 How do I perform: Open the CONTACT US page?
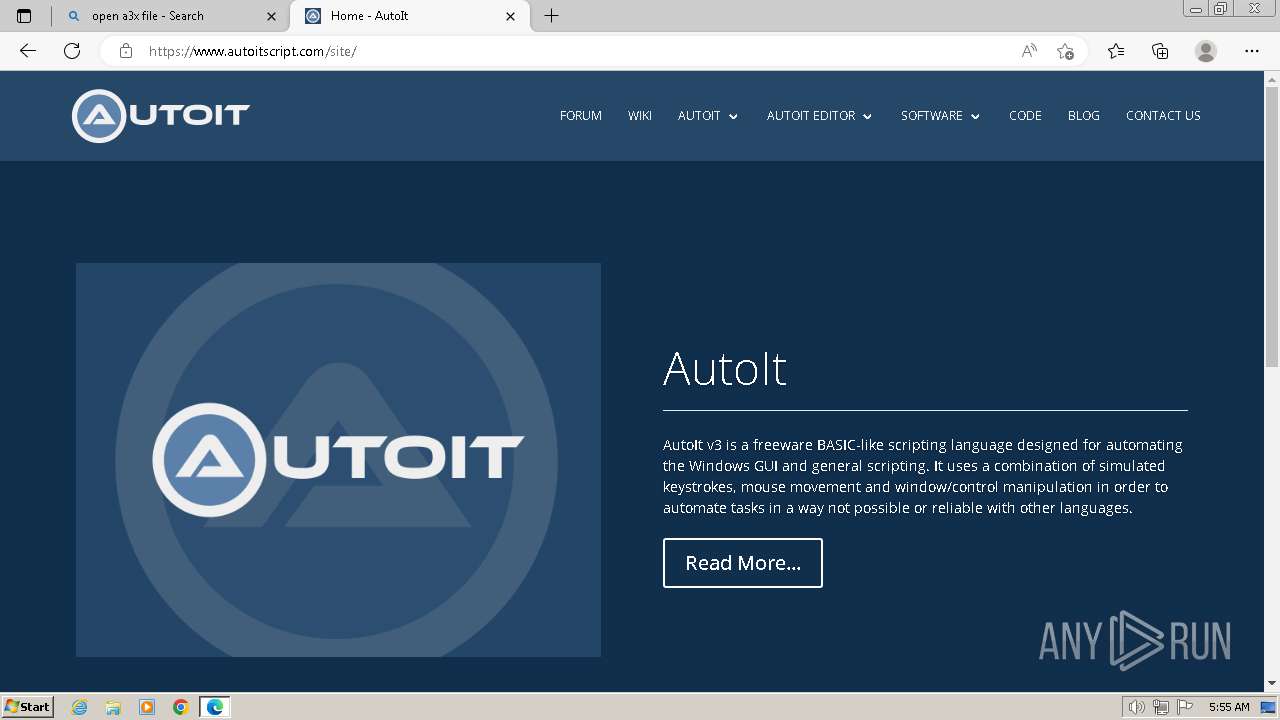click(x=1163, y=116)
